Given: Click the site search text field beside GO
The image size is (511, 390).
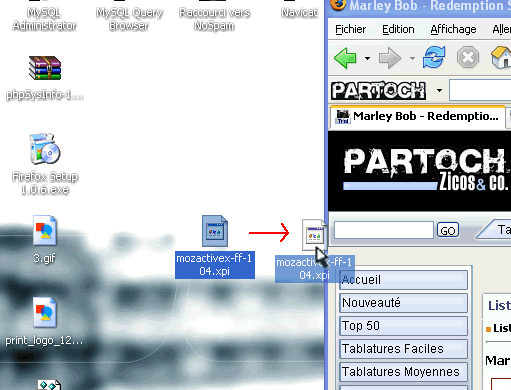Looking at the screenshot, I should (384, 230).
